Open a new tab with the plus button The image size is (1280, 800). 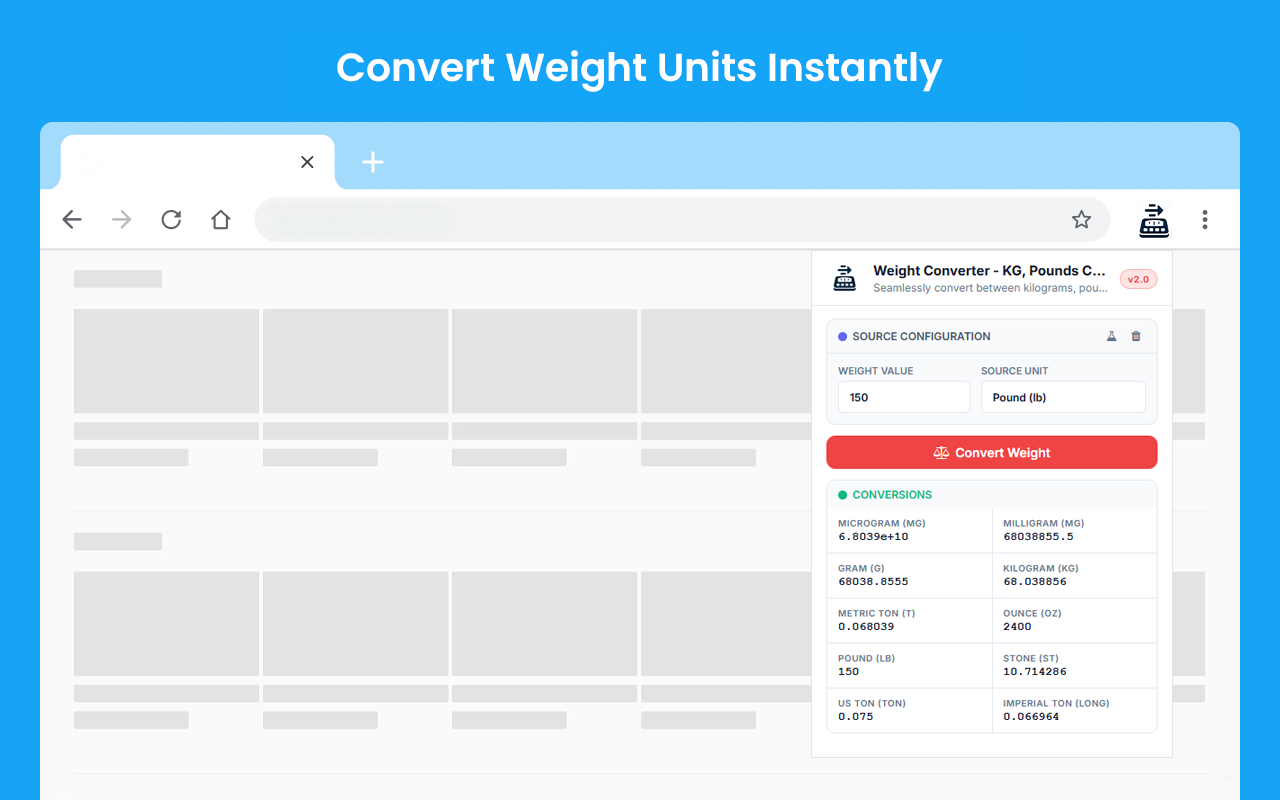pyautogui.click(x=373, y=162)
